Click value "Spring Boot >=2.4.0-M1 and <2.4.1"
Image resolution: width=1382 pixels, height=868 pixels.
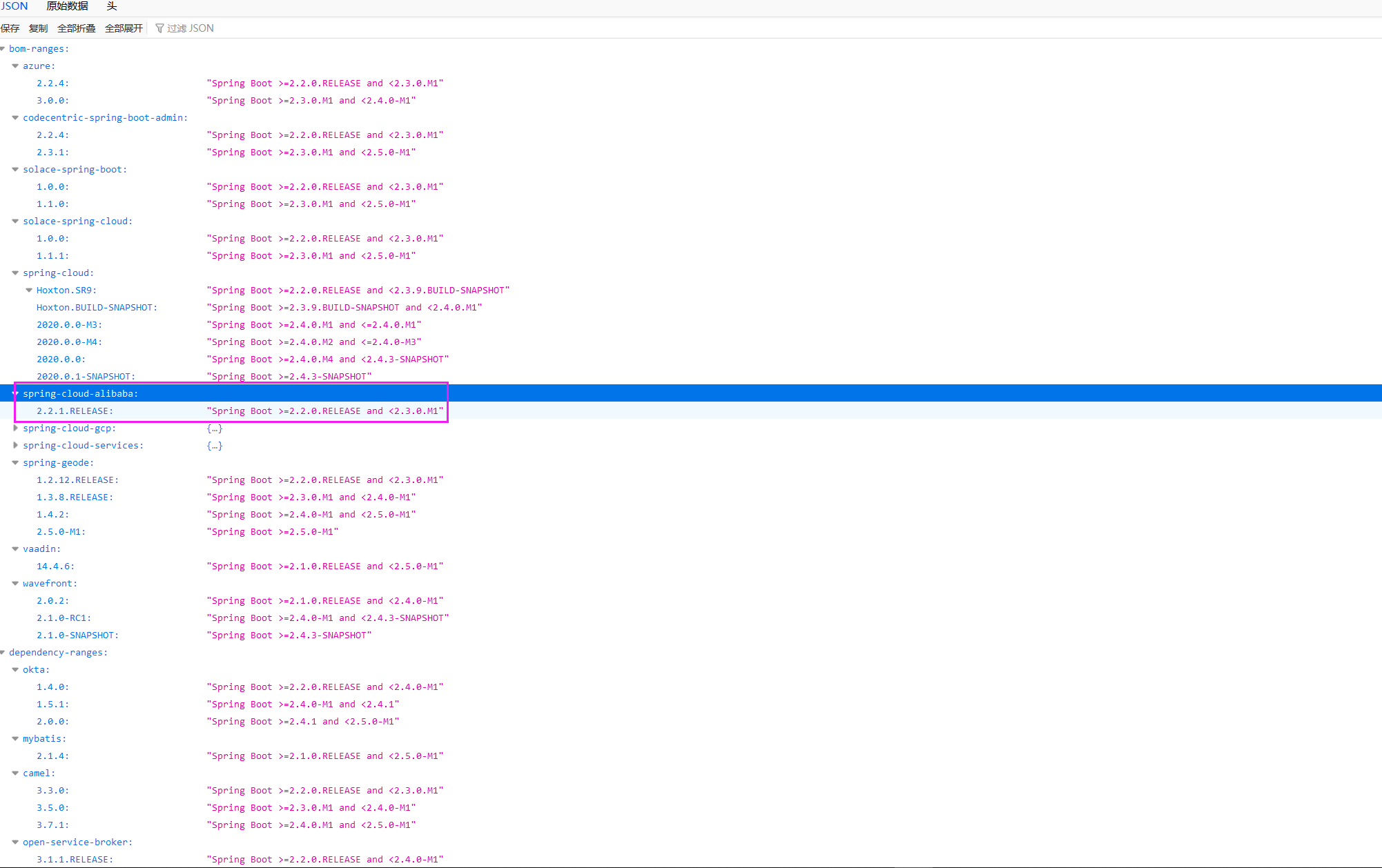tap(303, 704)
